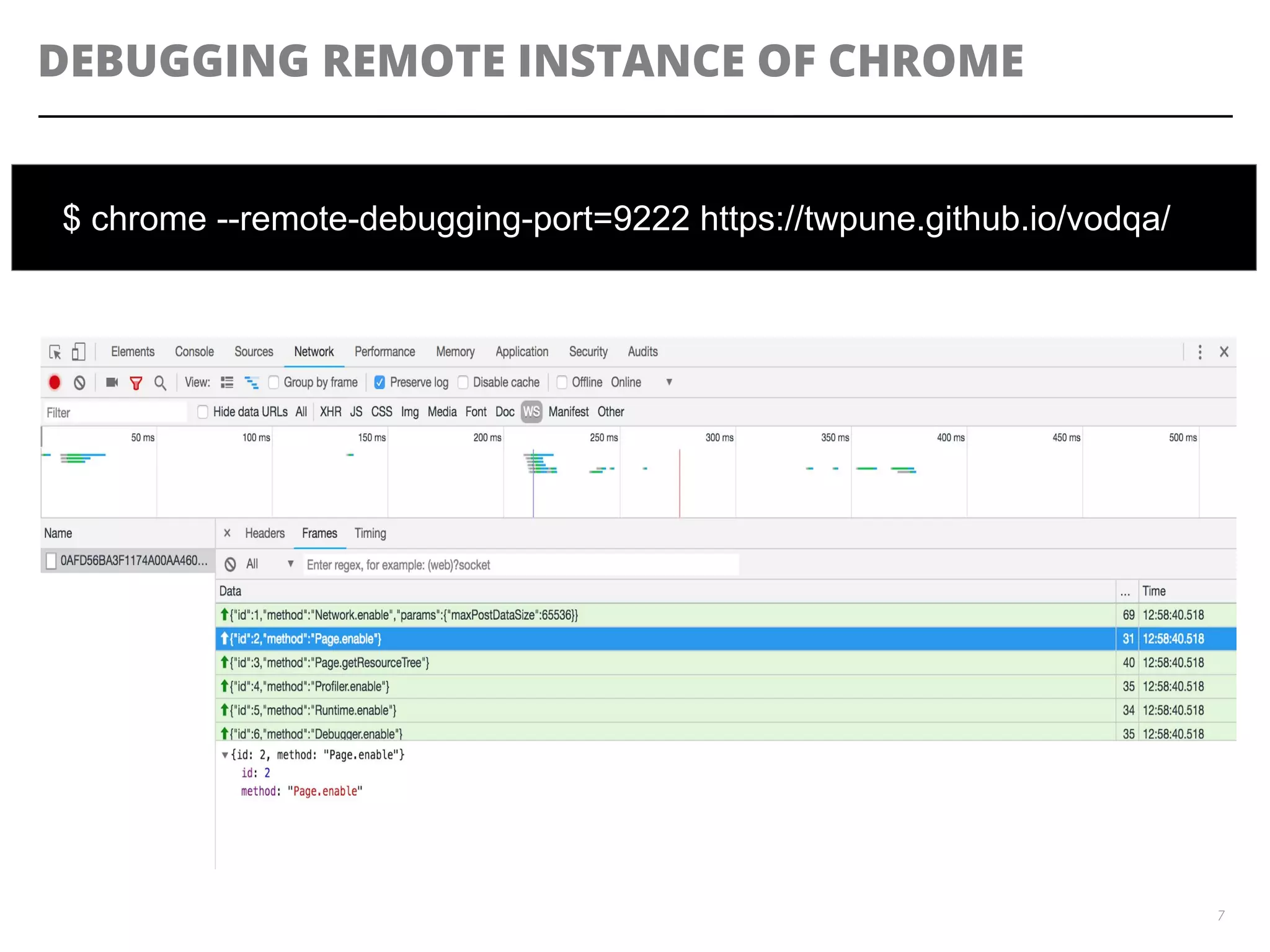
Task: Filter requests by Img
Action: [409, 412]
